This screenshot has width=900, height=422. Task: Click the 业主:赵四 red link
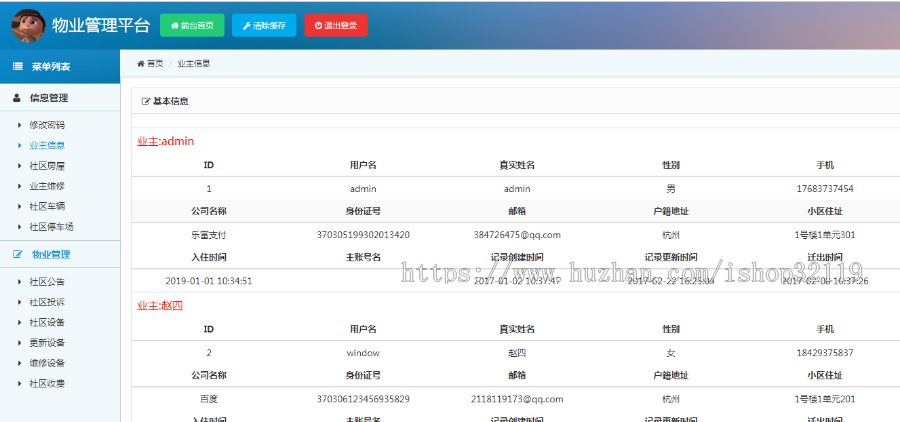160,304
